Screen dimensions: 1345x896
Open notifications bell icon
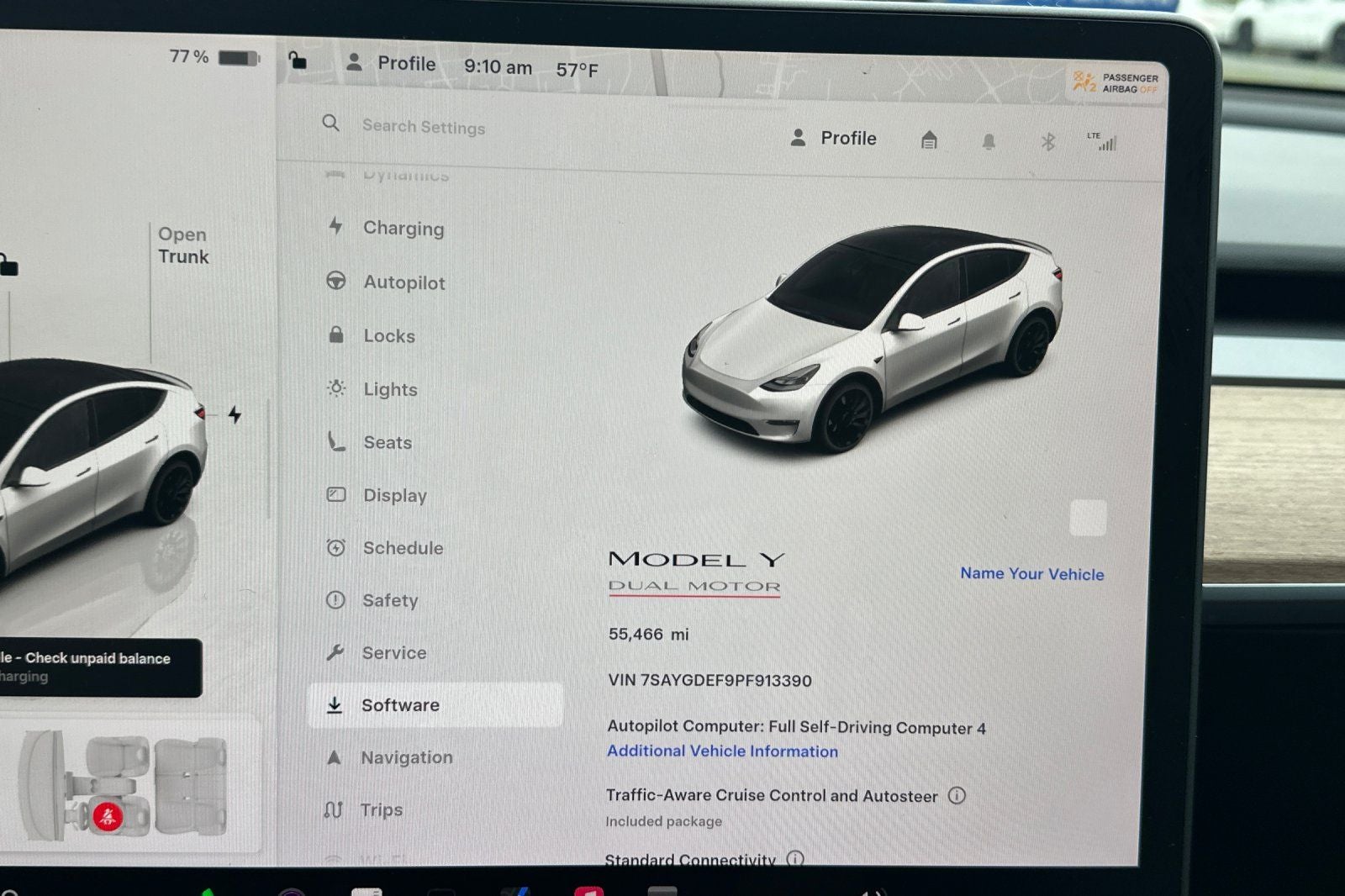click(x=989, y=141)
